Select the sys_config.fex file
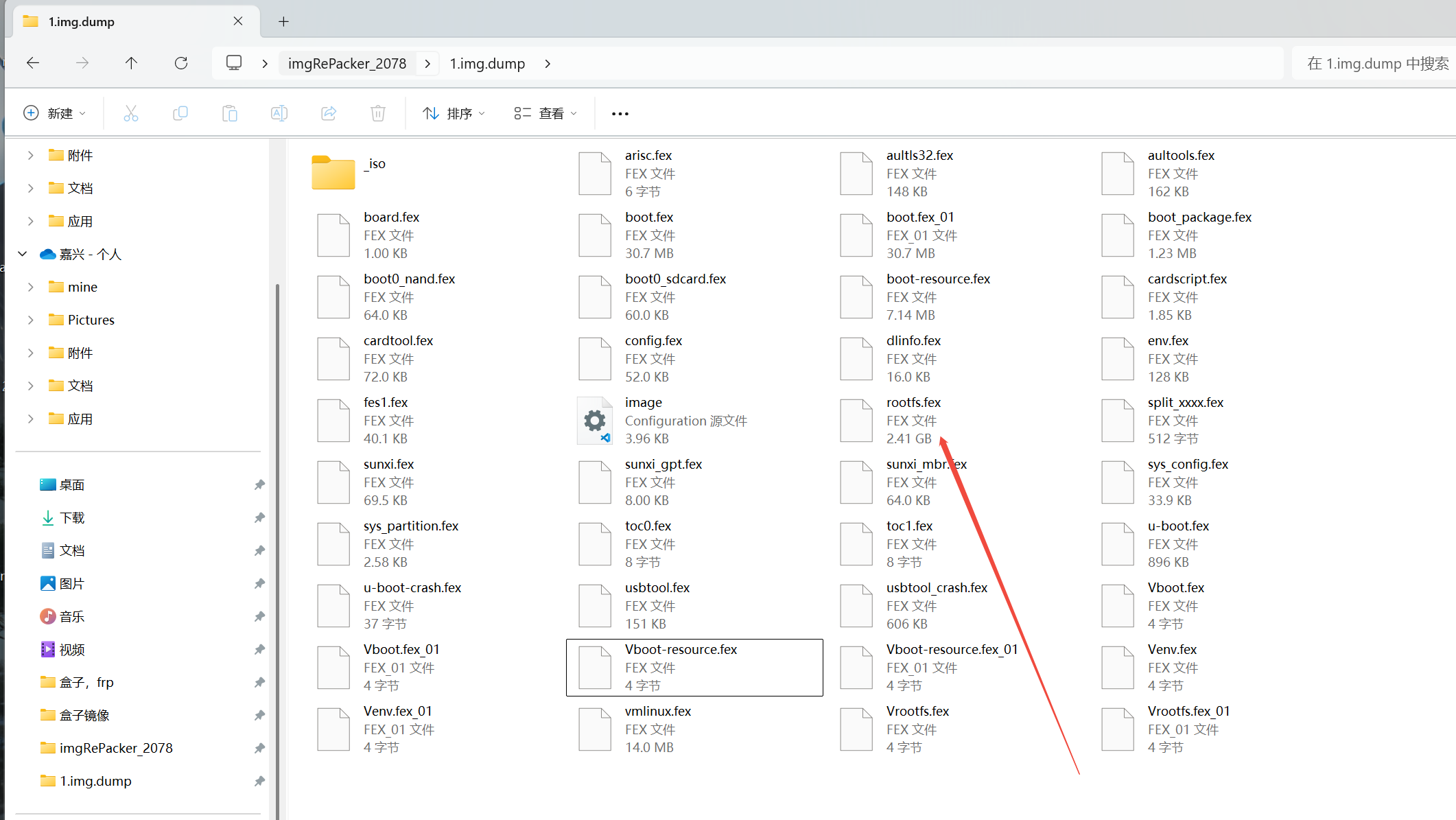The height and width of the screenshot is (820, 1456). [x=1217, y=482]
